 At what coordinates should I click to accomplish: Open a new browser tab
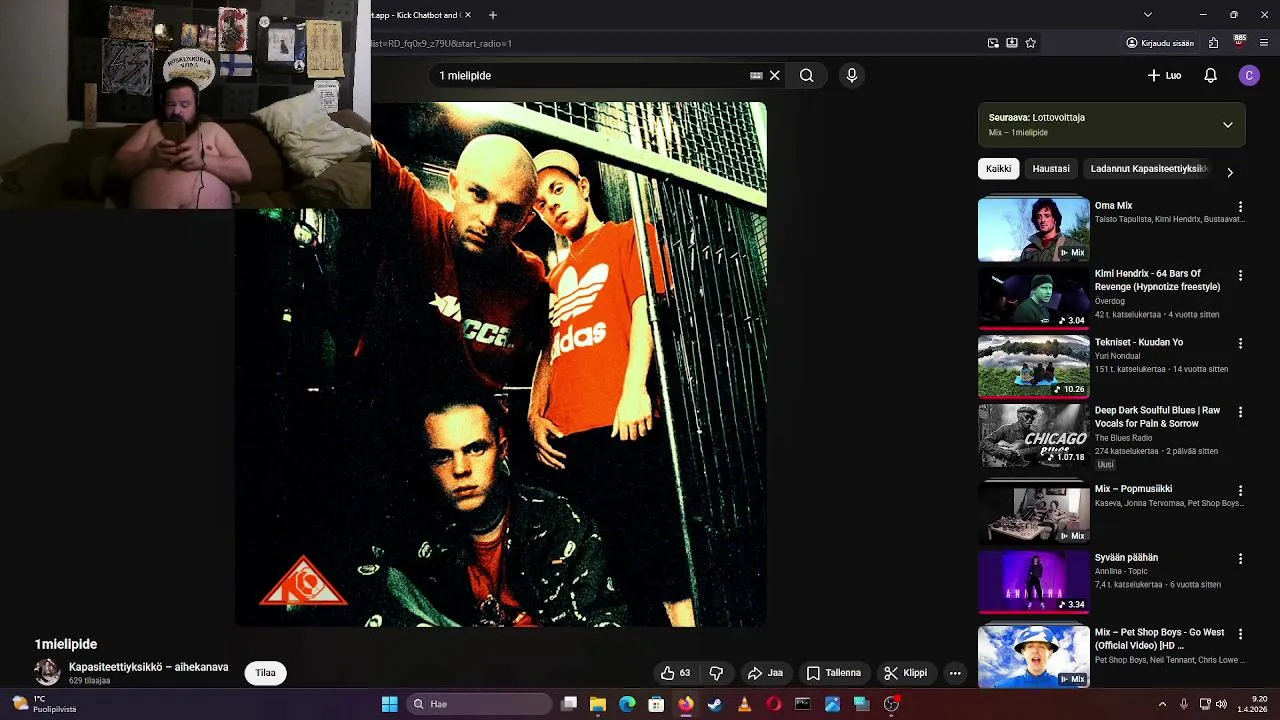pyautogui.click(x=493, y=15)
